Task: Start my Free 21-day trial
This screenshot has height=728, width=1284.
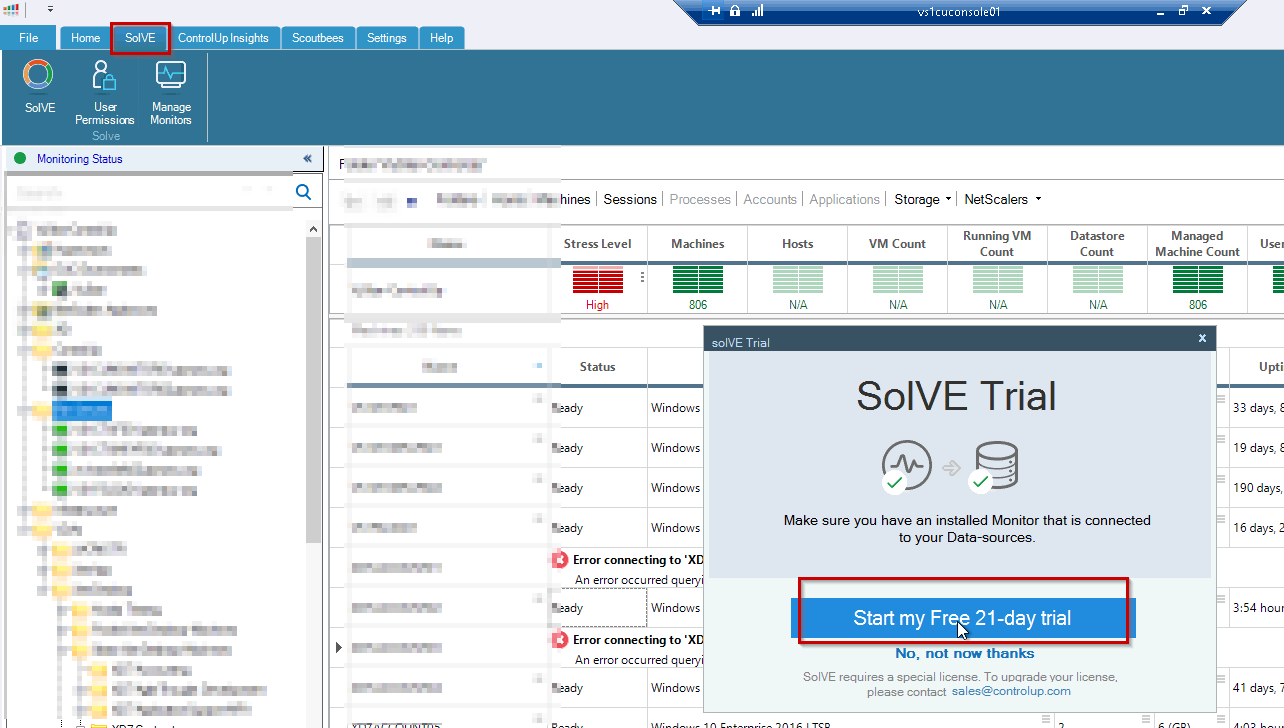Action: click(962, 618)
